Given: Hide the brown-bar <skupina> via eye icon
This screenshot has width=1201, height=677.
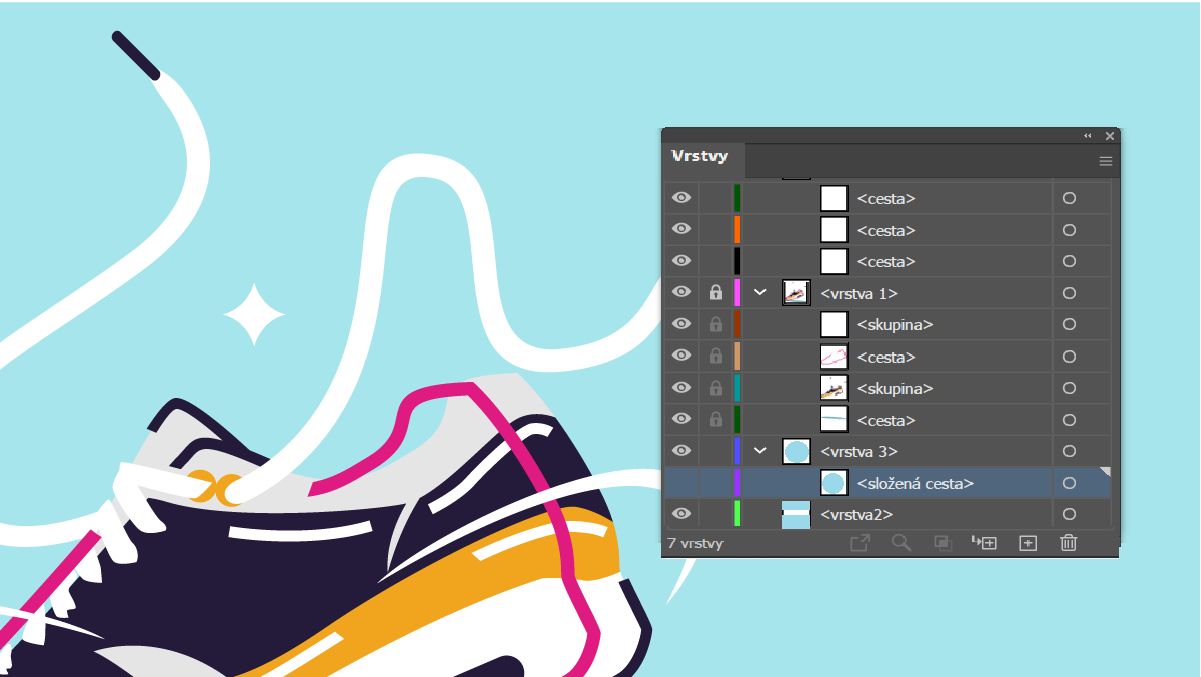Looking at the screenshot, I should (x=681, y=324).
